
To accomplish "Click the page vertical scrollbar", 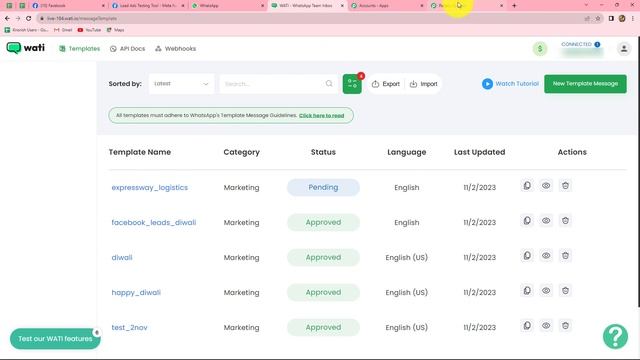I will [x=638, y=171].
